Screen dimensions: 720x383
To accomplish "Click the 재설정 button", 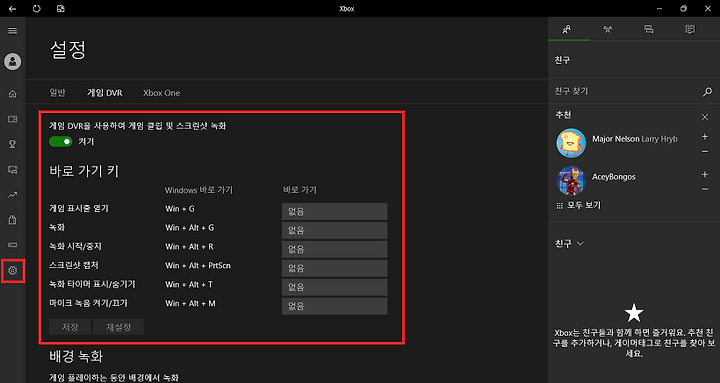I will 118,327.
